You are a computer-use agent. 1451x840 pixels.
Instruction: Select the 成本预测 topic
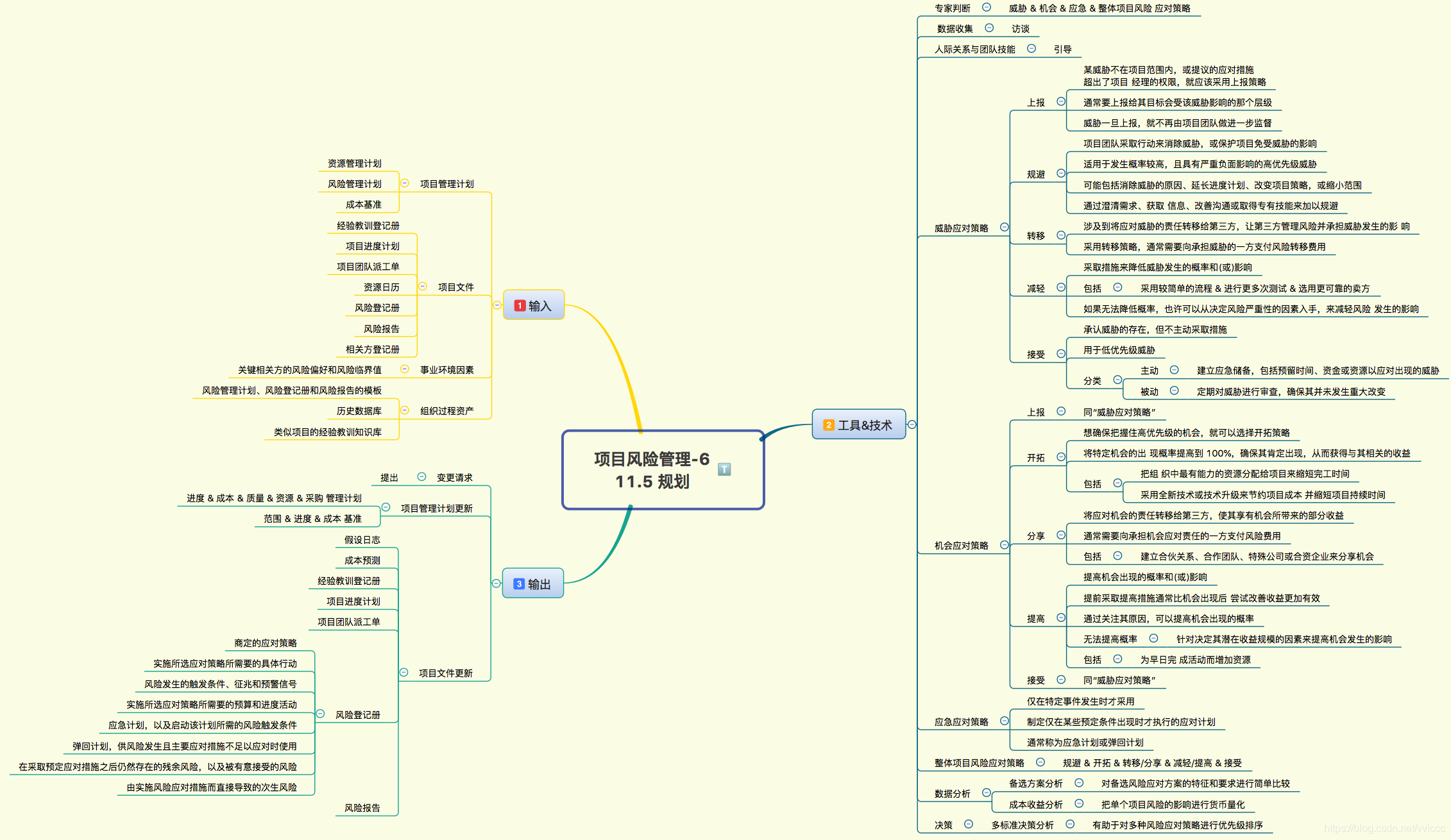(x=362, y=560)
